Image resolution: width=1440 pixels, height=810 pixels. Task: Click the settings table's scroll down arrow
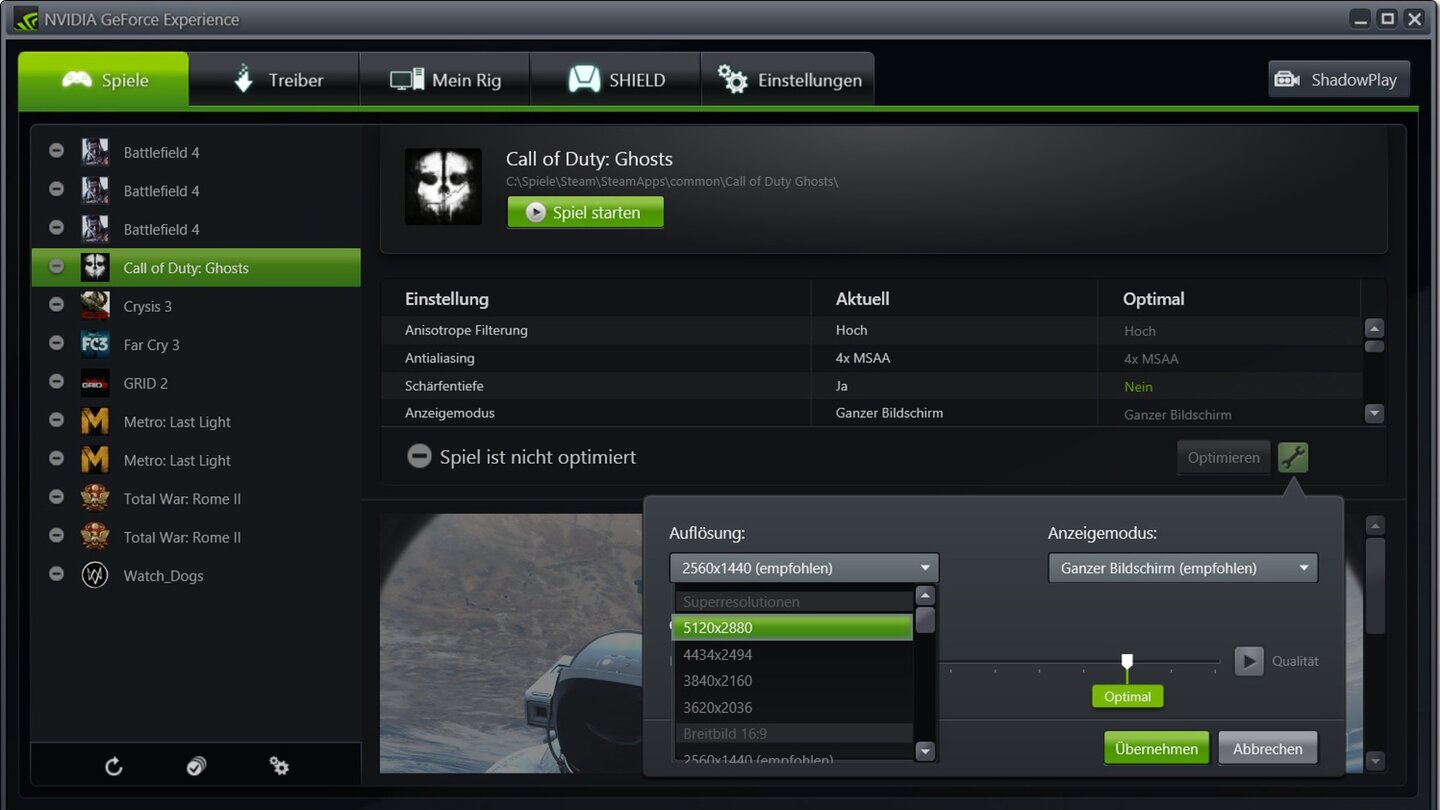(x=1374, y=412)
